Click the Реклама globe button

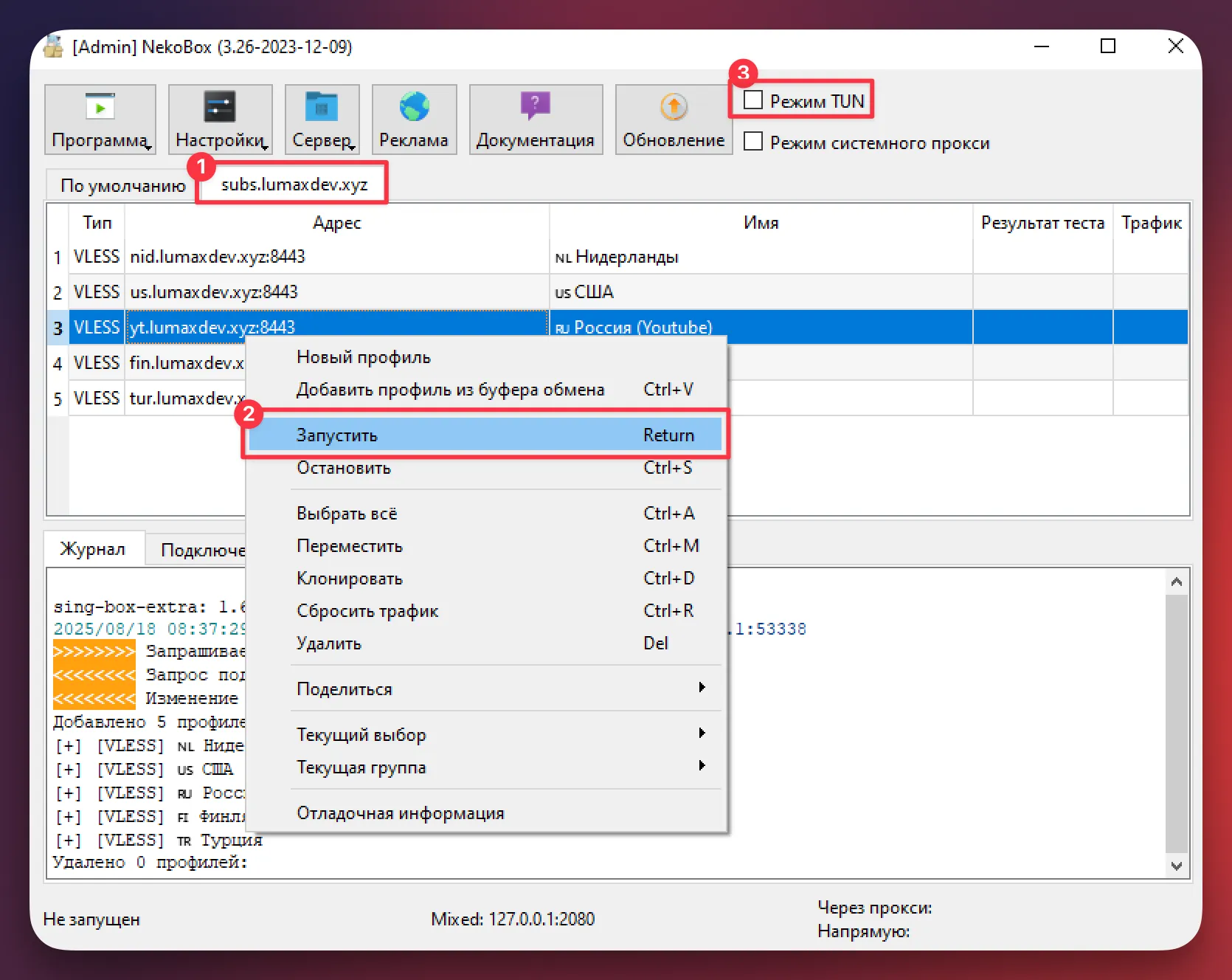pyautogui.click(x=414, y=120)
